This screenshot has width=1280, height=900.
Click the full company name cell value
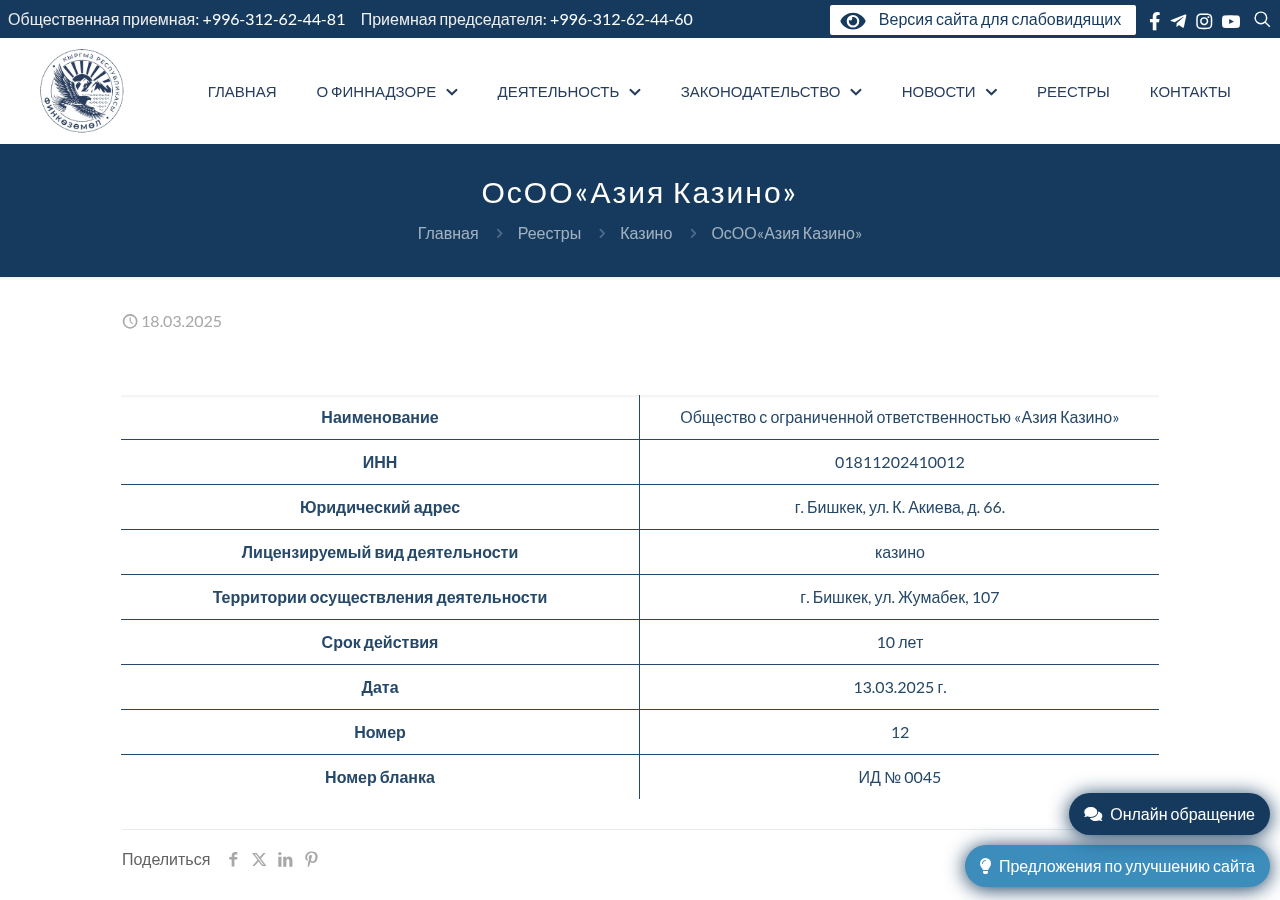pos(899,417)
